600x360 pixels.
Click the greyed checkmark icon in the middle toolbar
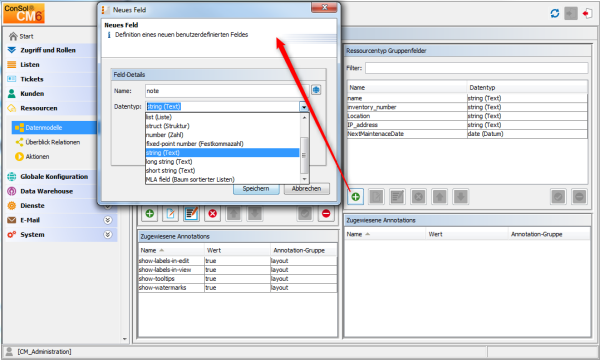pyautogui.click(x=305, y=213)
